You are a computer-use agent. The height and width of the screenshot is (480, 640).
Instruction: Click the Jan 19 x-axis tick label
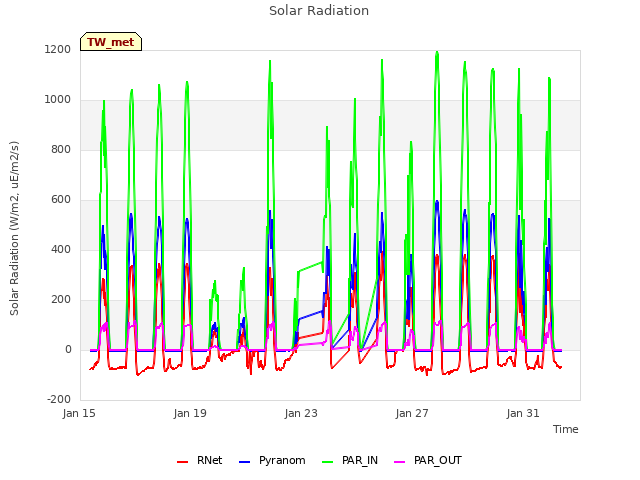coord(190,413)
